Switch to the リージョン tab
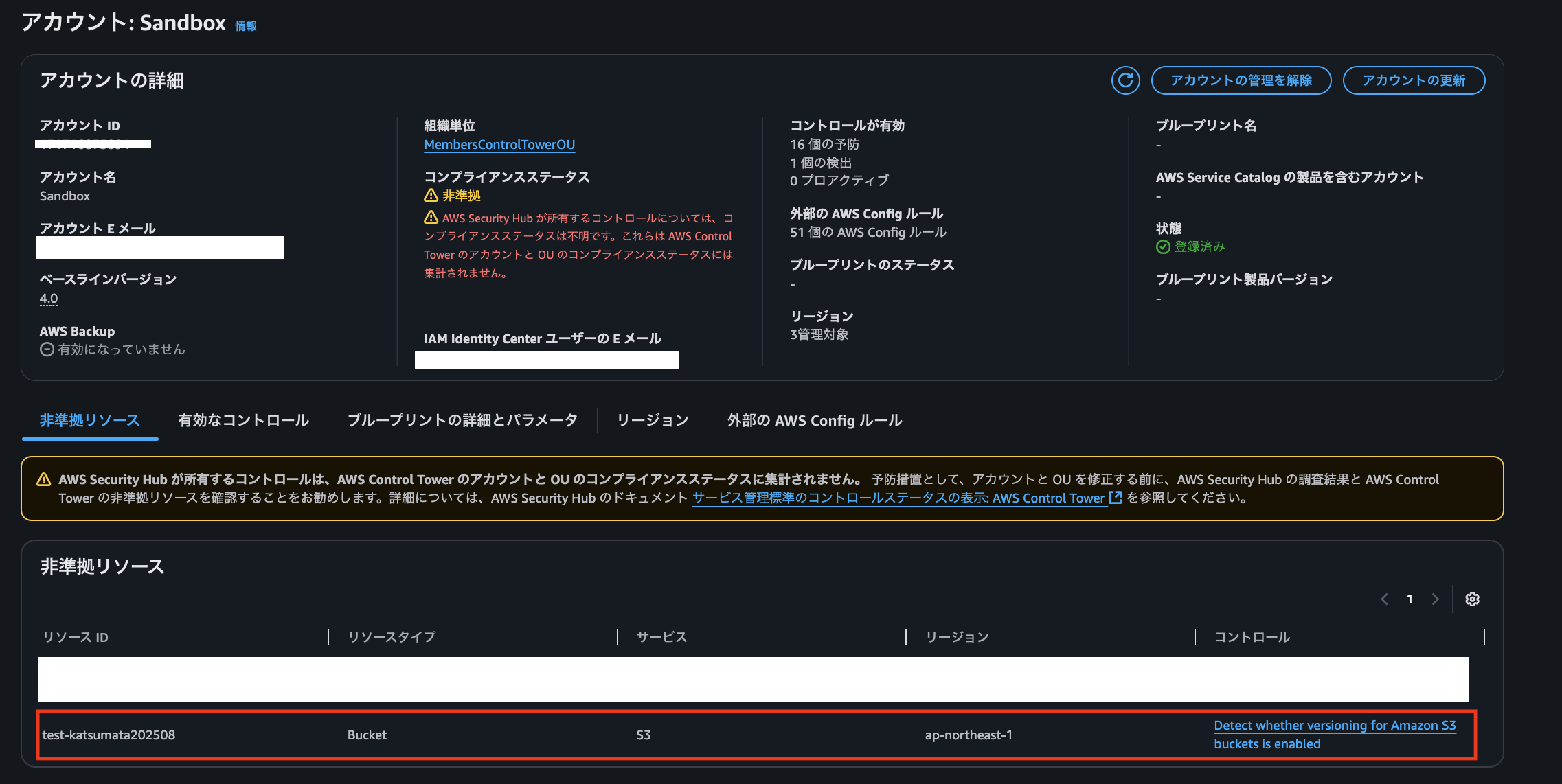This screenshot has height=784, width=1562. (x=653, y=420)
